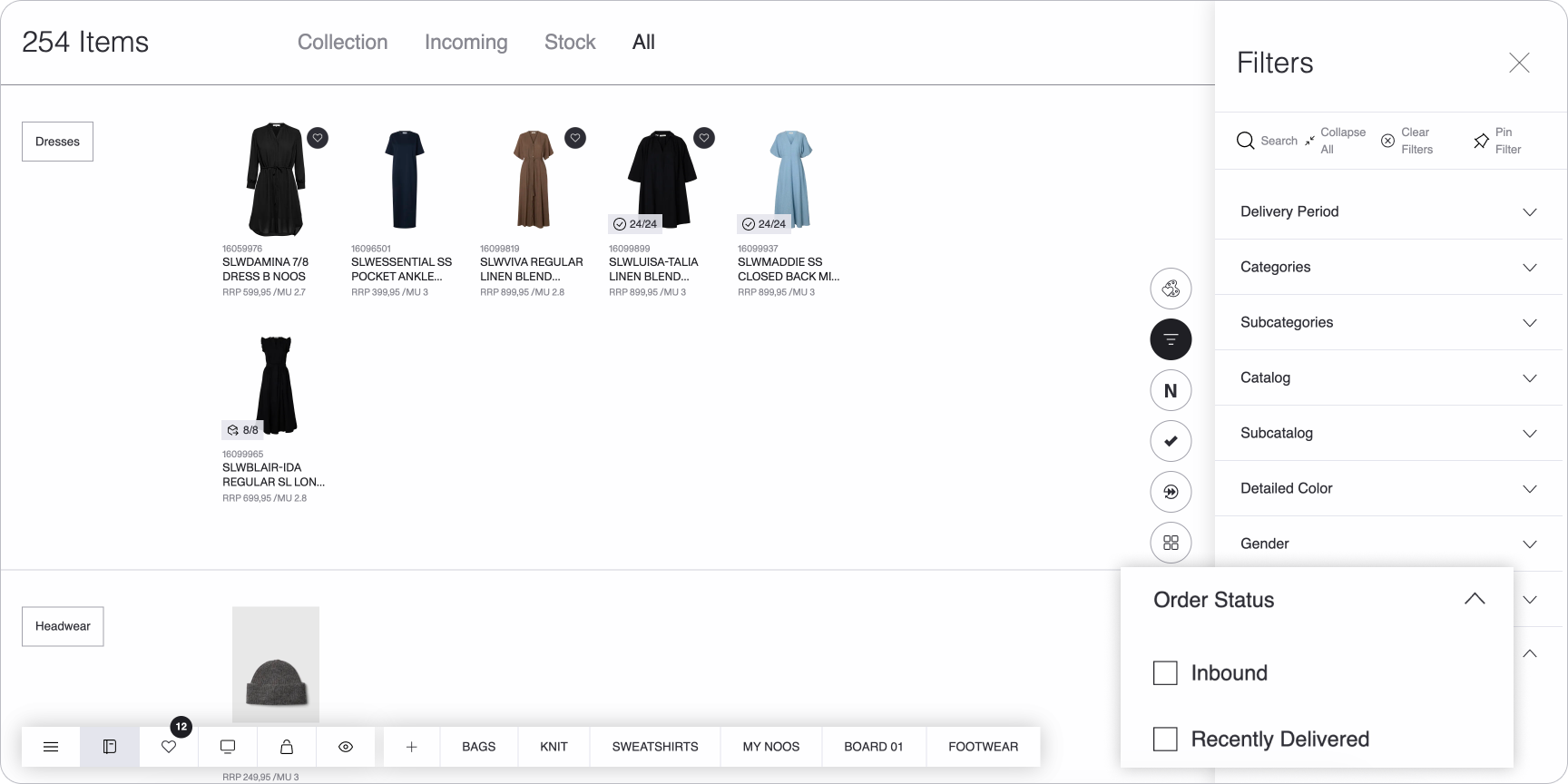The image size is (1568, 784).
Task: Click the color palette icon button
Action: point(1171,289)
